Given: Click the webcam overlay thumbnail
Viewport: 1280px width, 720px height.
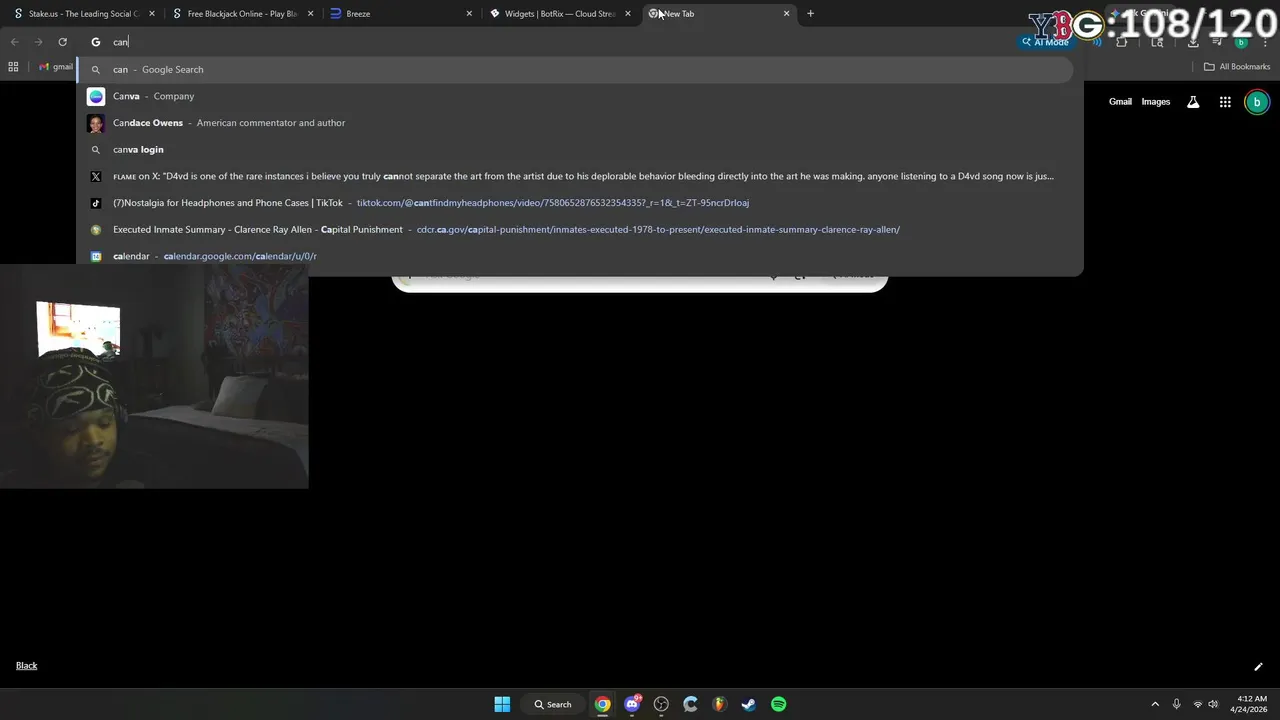Looking at the screenshot, I should point(154,376).
